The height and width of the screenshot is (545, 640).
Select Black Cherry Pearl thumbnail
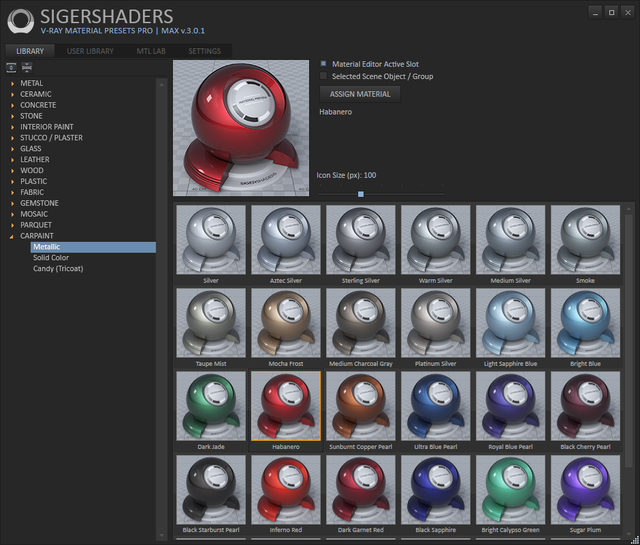(x=585, y=406)
